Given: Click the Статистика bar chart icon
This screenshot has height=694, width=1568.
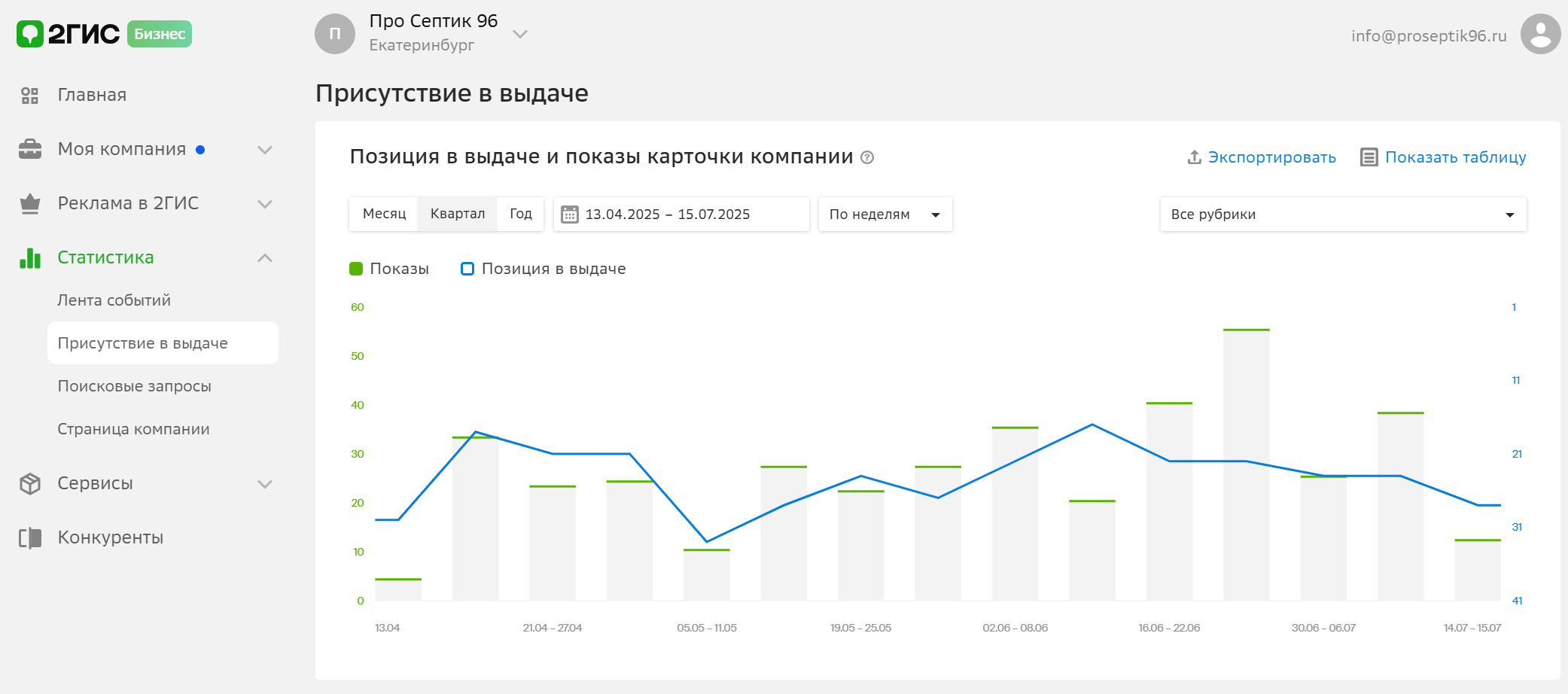Looking at the screenshot, I should click(x=29, y=257).
